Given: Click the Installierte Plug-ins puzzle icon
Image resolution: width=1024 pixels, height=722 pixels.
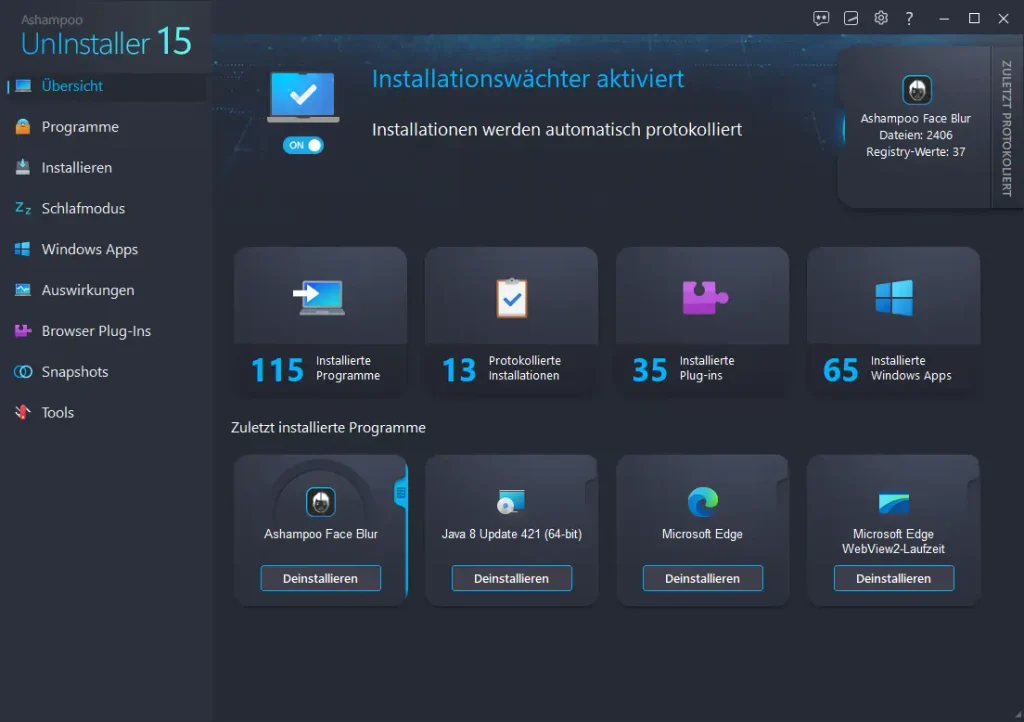Looking at the screenshot, I should click(x=704, y=298).
